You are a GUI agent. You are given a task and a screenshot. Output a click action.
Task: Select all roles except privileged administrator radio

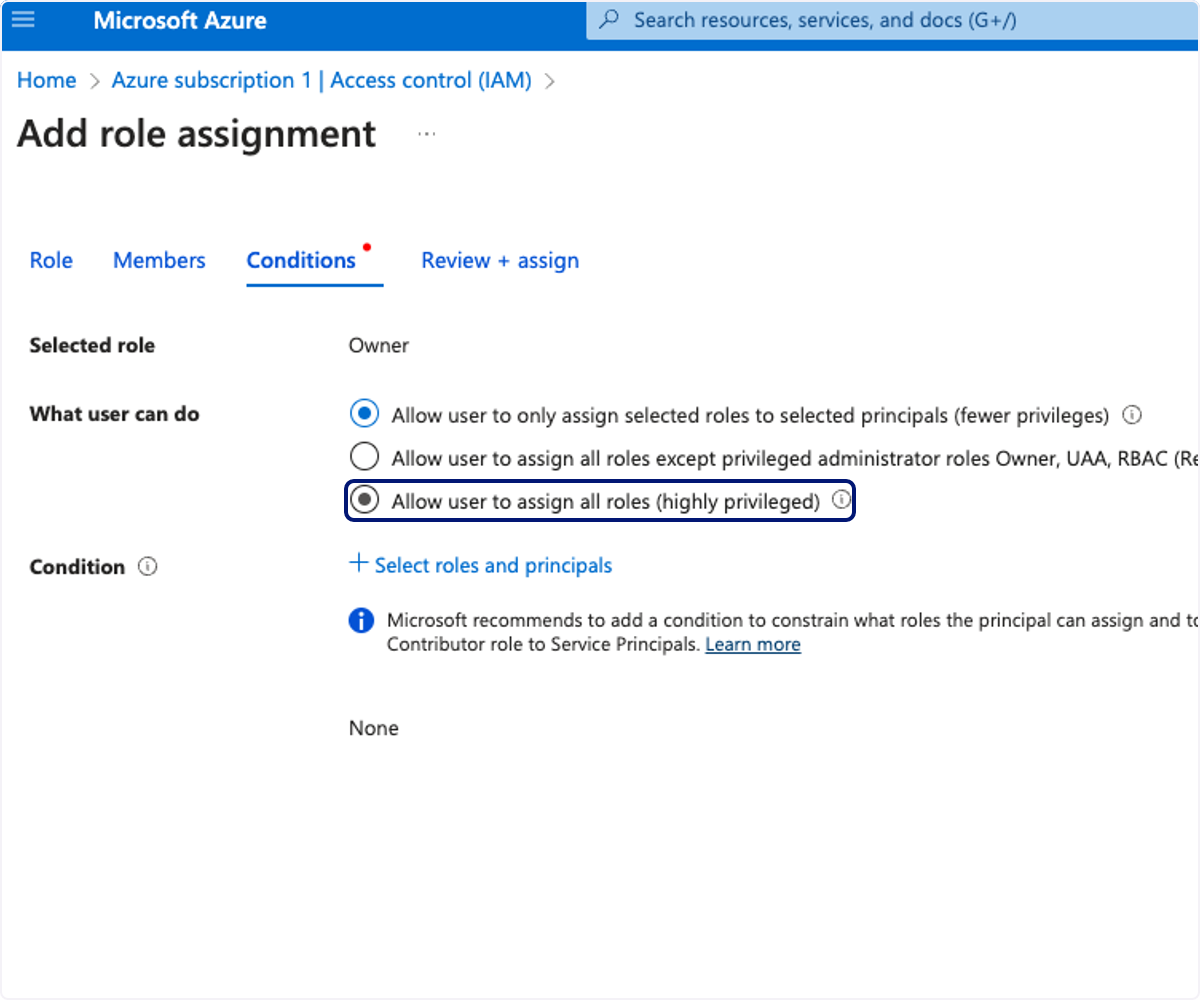coord(365,457)
